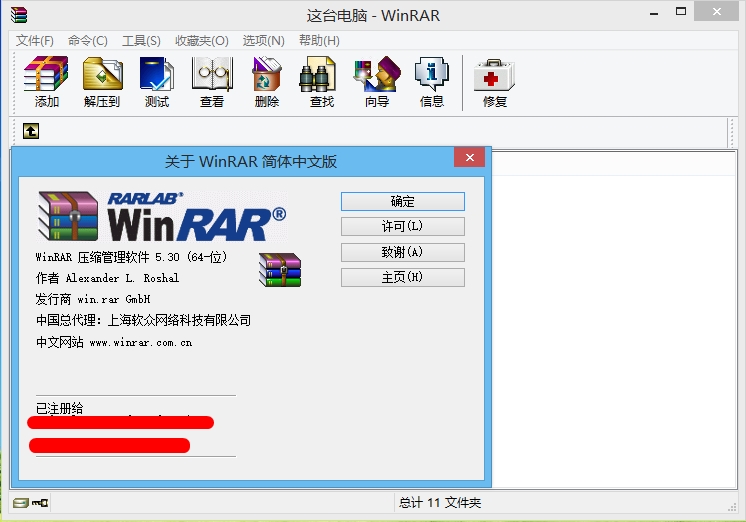
Task: Click the author text Alexander L. Roshal
Action: [122, 278]
